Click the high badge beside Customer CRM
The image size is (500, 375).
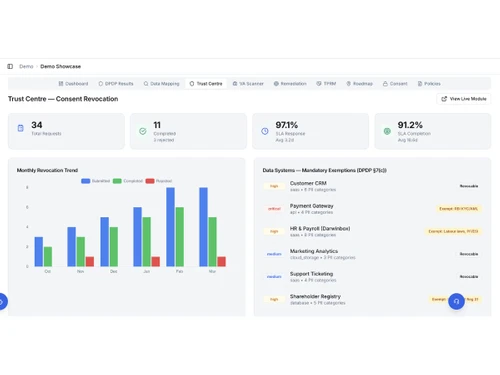[274, 186]
